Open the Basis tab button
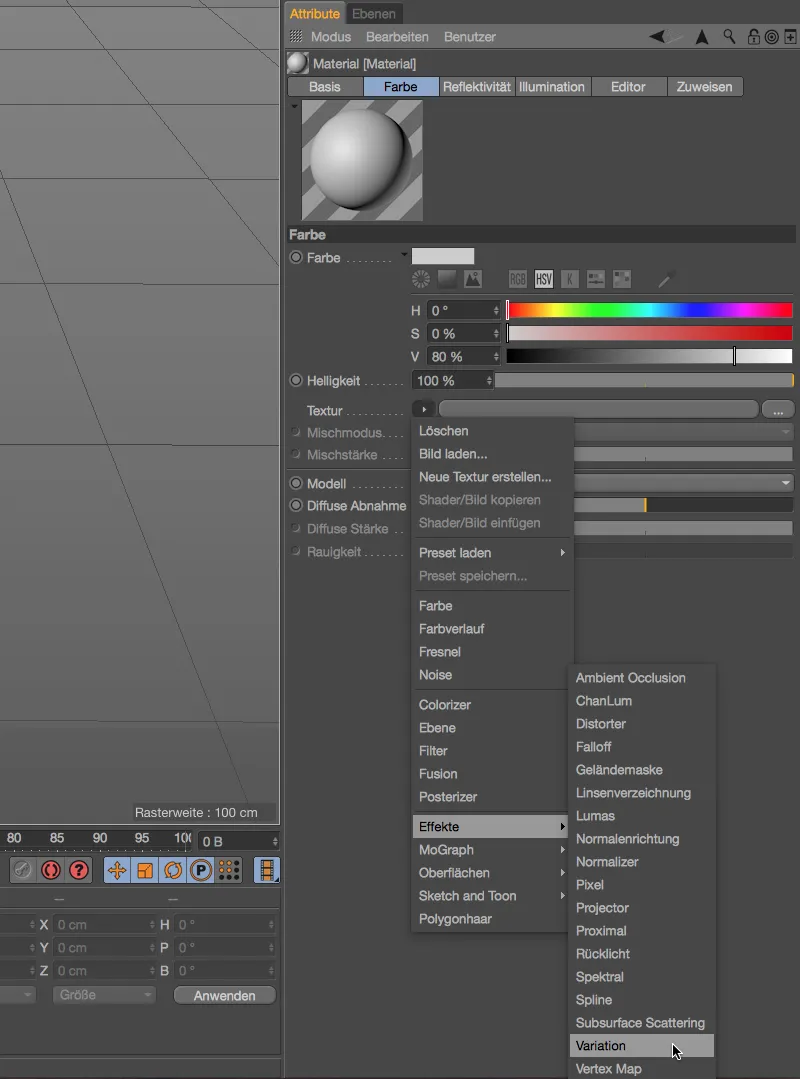Screen dimensions: 800x1079 pyautogui.click(x=325, y=87)
